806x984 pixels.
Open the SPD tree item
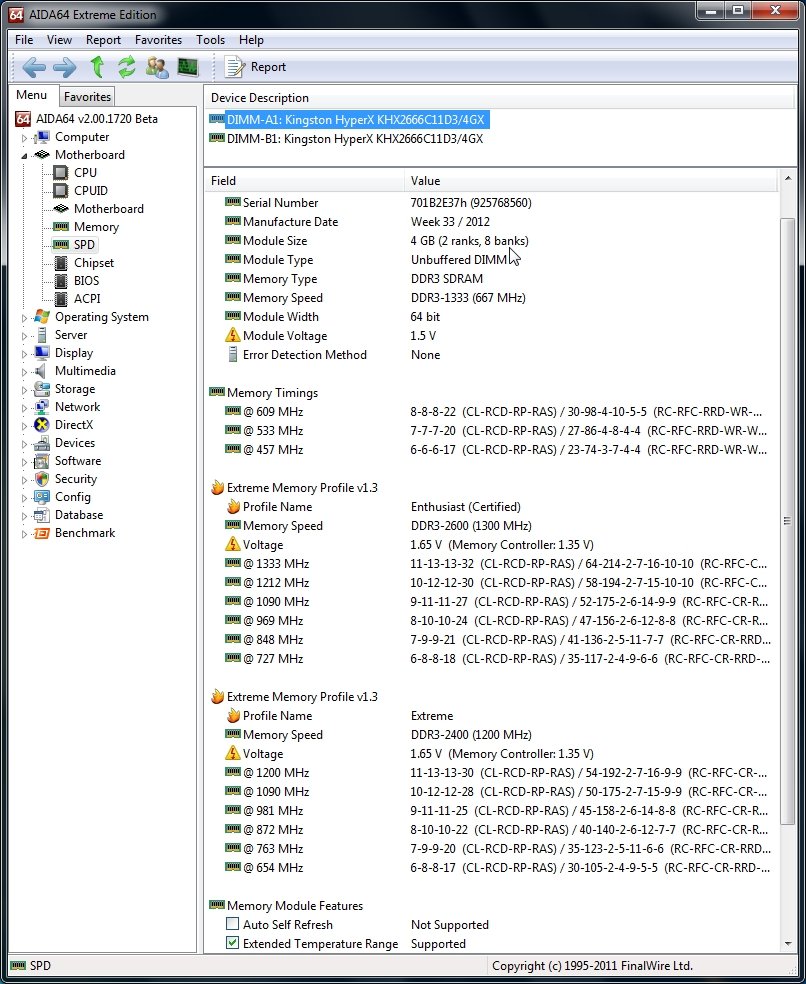84,245
